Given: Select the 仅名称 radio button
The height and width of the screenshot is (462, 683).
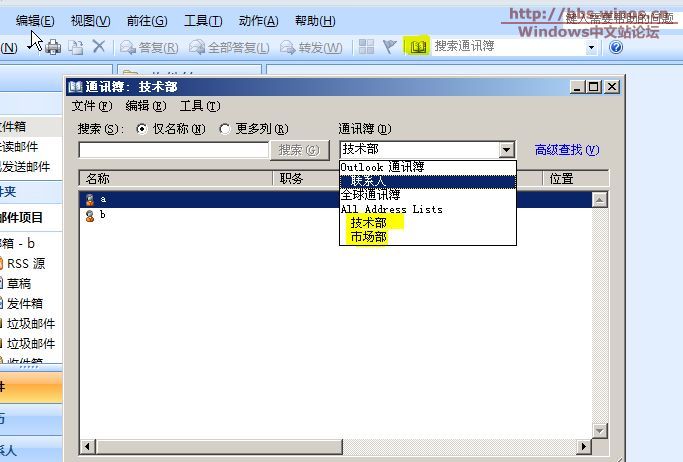Looking at the screenshot, I should pyautogui.click(x=141, y=128).
